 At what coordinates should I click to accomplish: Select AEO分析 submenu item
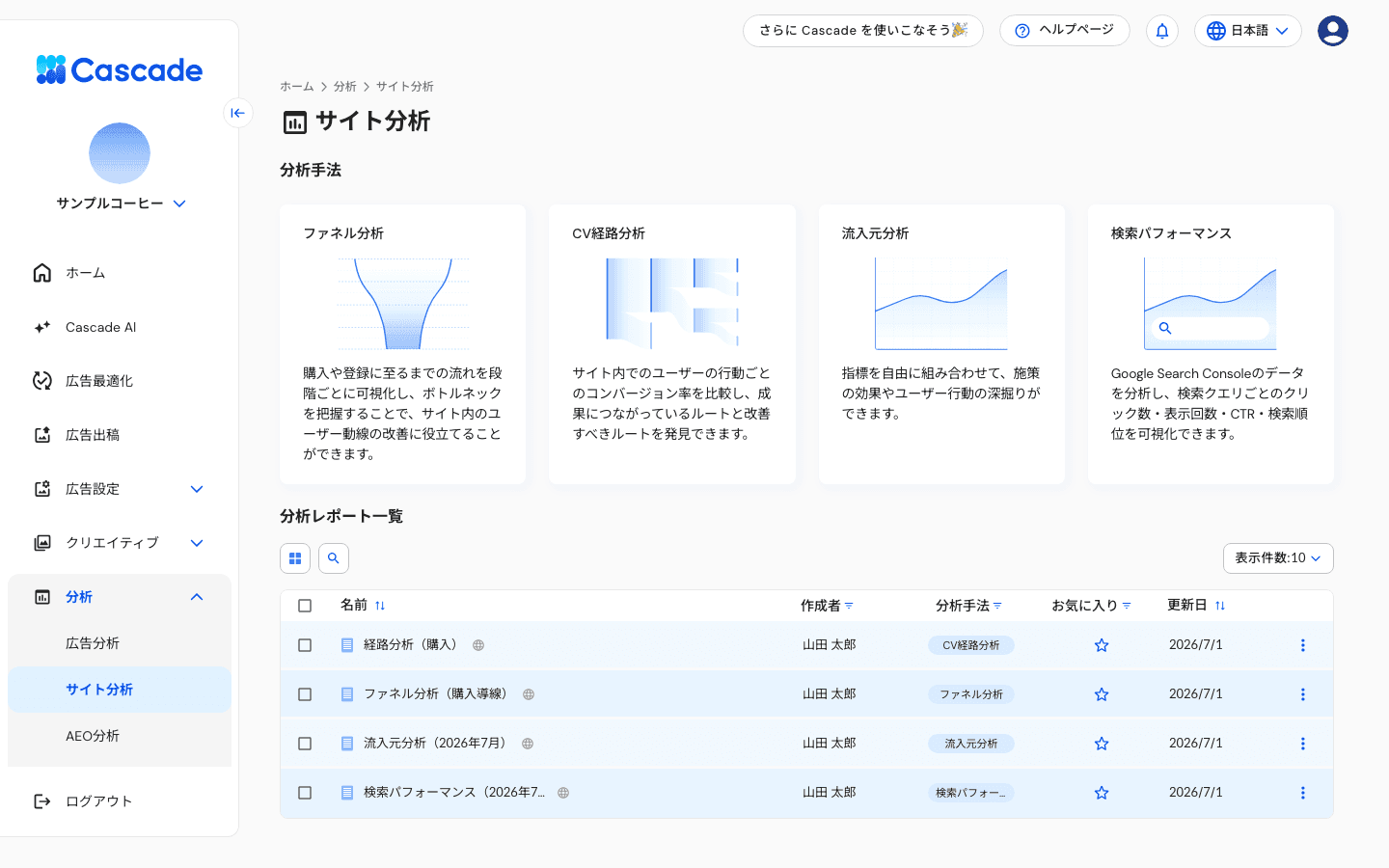coord(120,736)
